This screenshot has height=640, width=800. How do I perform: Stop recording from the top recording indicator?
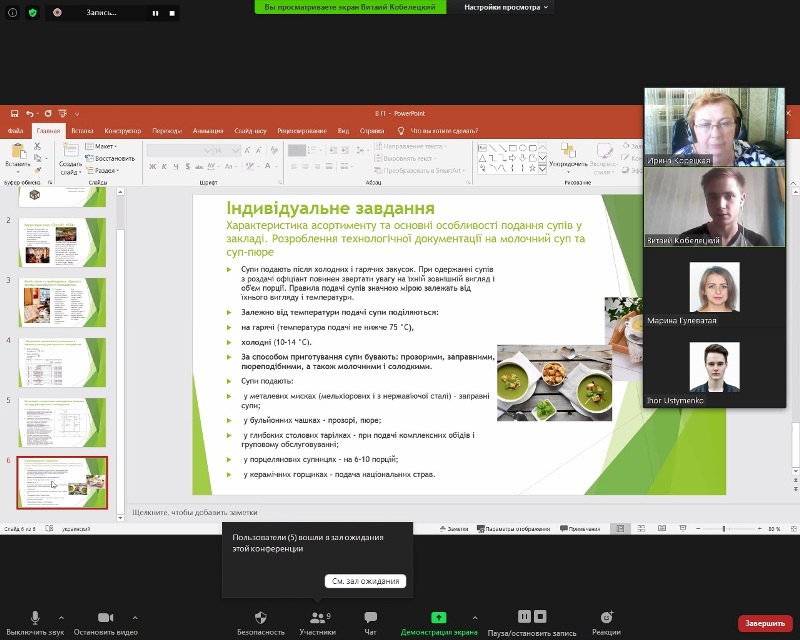[172, 13]
